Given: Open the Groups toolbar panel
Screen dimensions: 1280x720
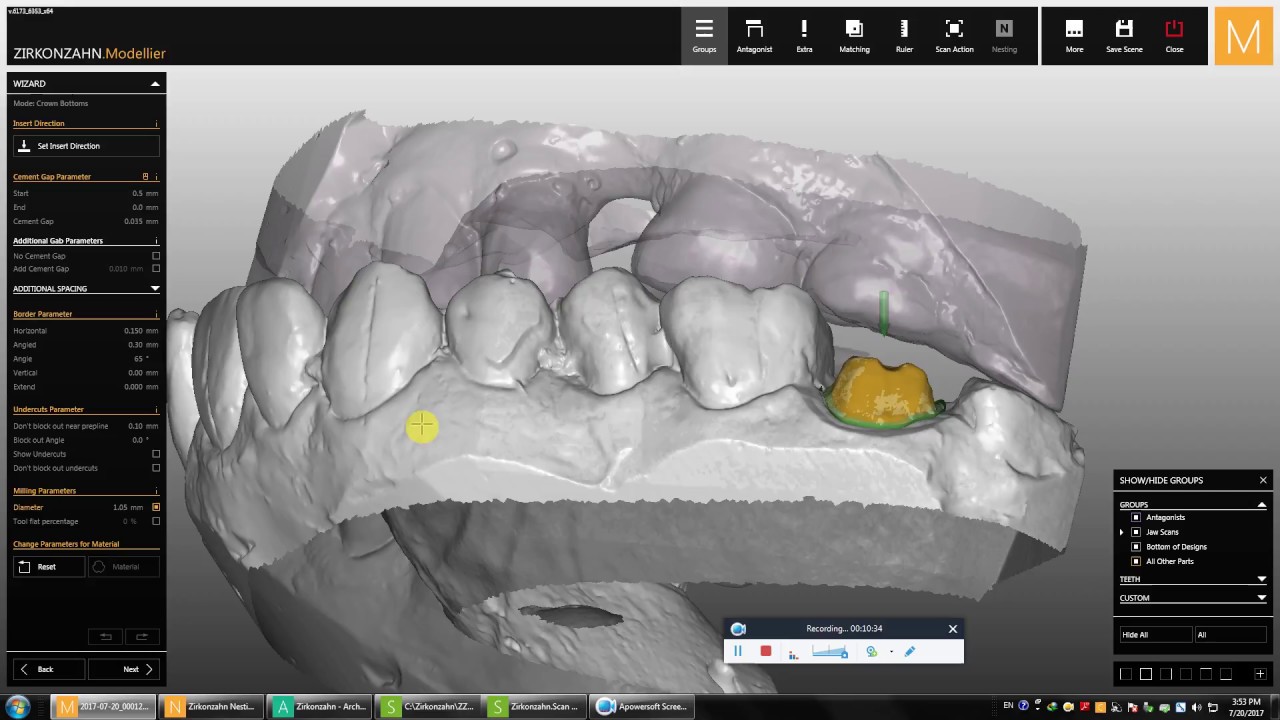Looking at the screenshot, I should click(704, 36).
